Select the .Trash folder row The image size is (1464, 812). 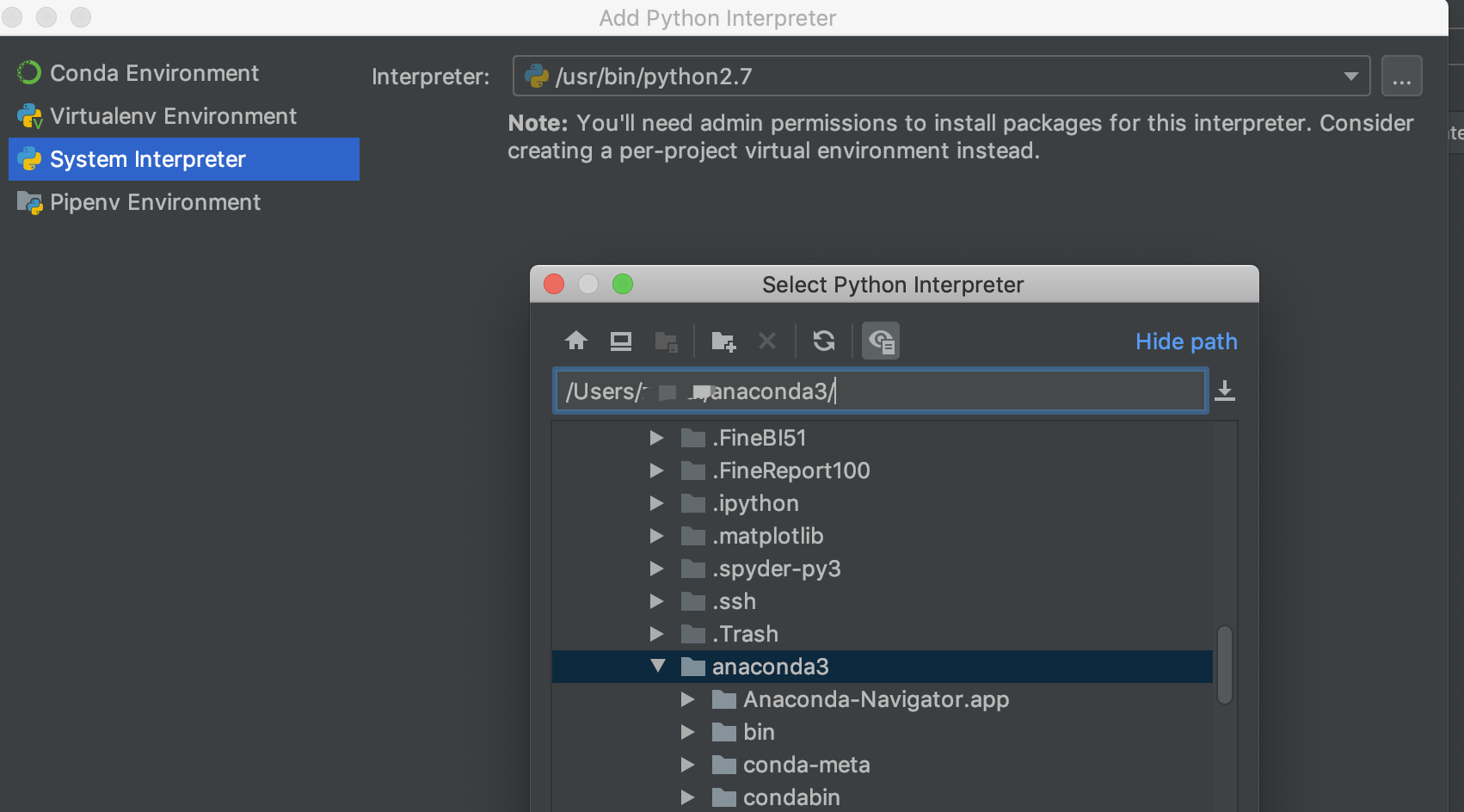coord(882,634)
